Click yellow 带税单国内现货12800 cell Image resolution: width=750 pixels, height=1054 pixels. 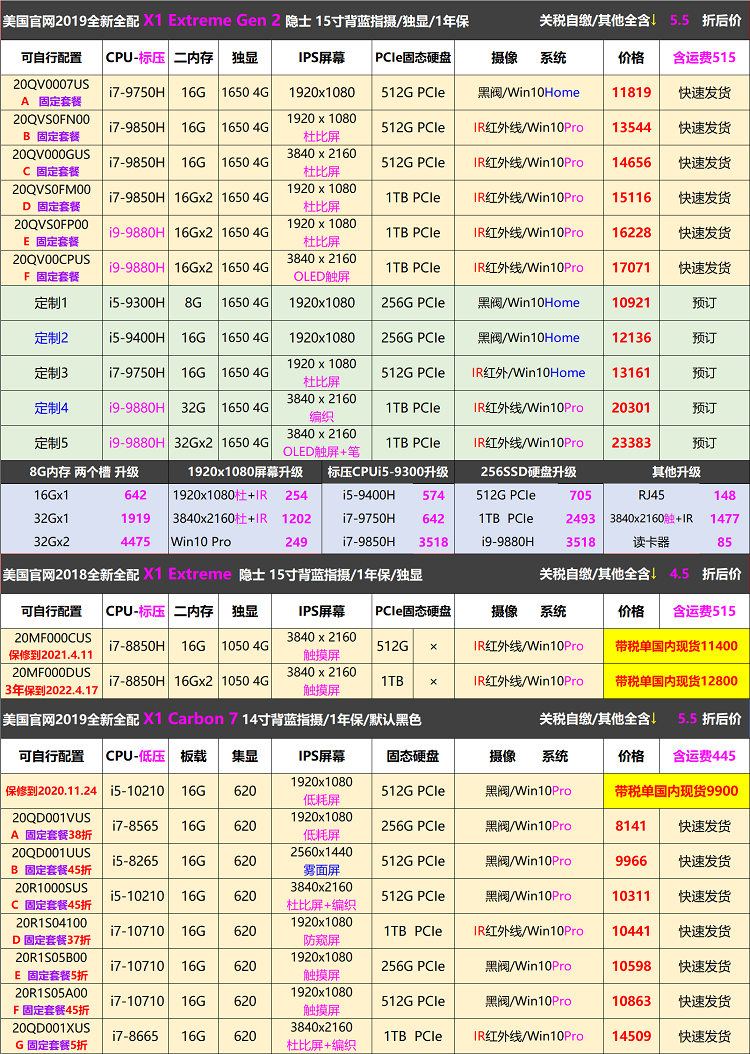(676, 681)
